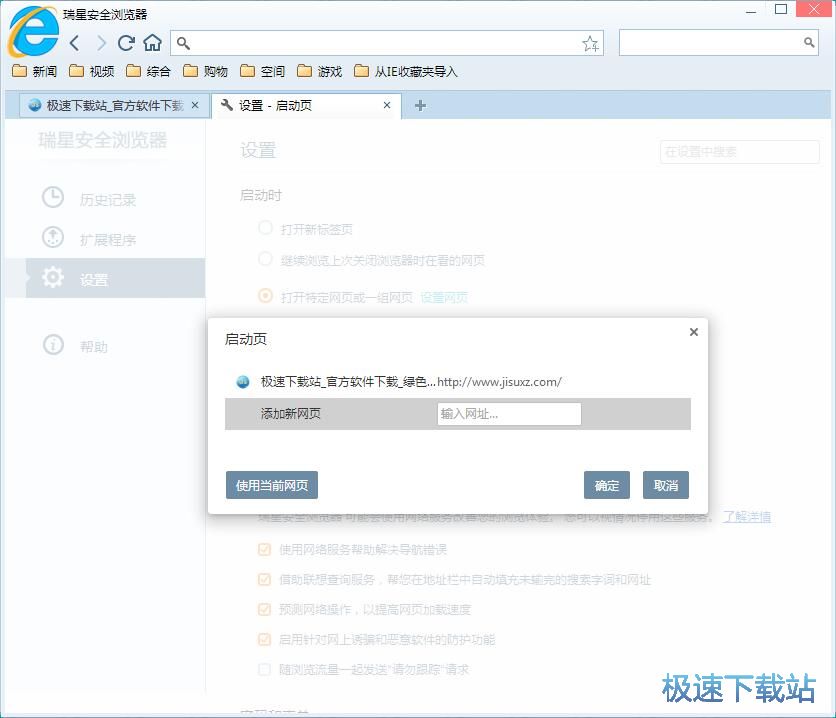836x718 pixels.
Task: Click the 输入网址 input field
Action: tap(509, 414)
